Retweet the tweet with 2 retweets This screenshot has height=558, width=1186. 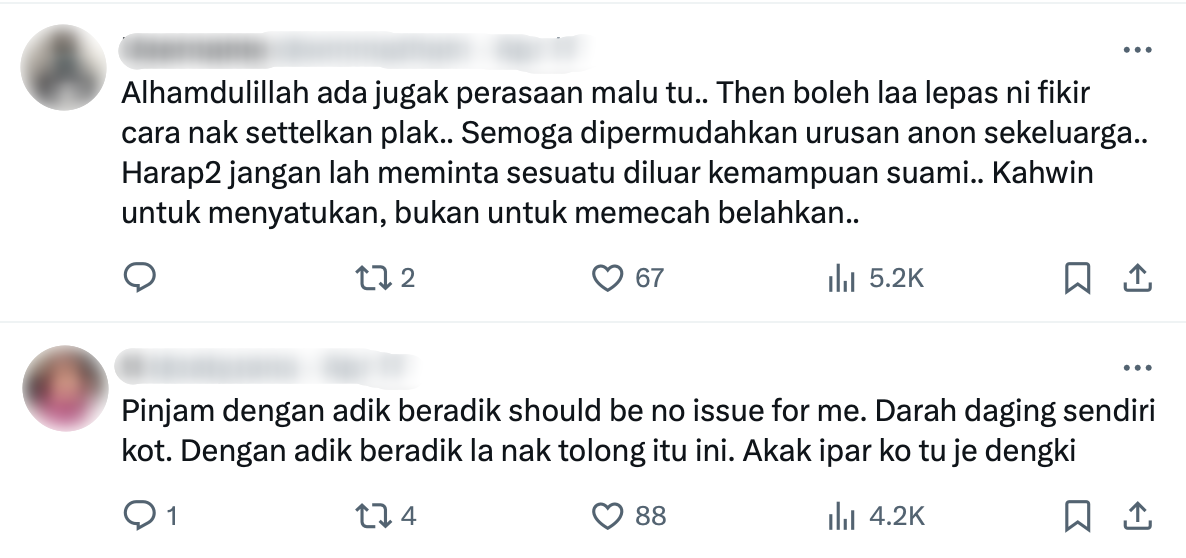pyautogui.click(x=385, y=278)
